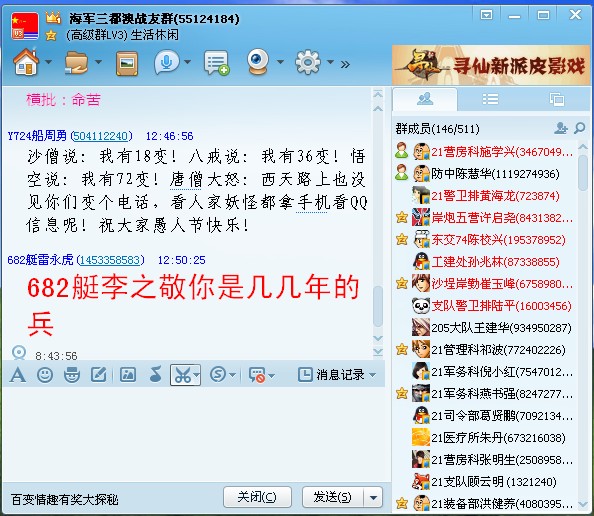The height and width of the screenshot is (516, 594).
Task: Insert a picture using the image icon
Action: tap(128, 375)
